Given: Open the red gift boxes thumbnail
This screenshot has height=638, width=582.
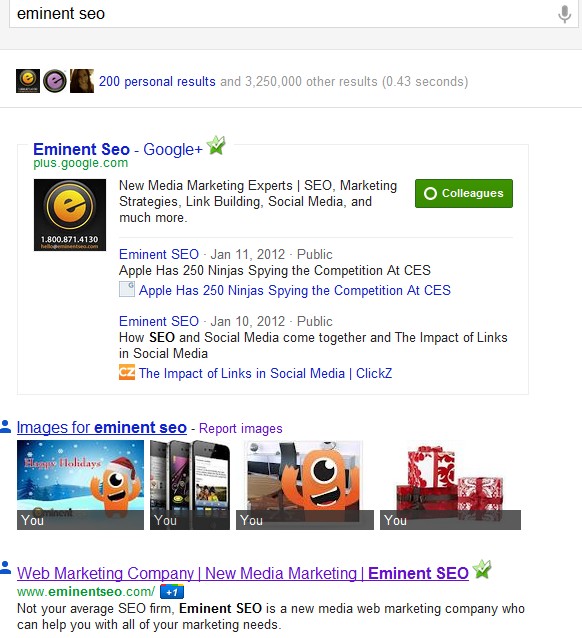Looking at the screenshot, I should pyautogui.click(x=450, y=485).
